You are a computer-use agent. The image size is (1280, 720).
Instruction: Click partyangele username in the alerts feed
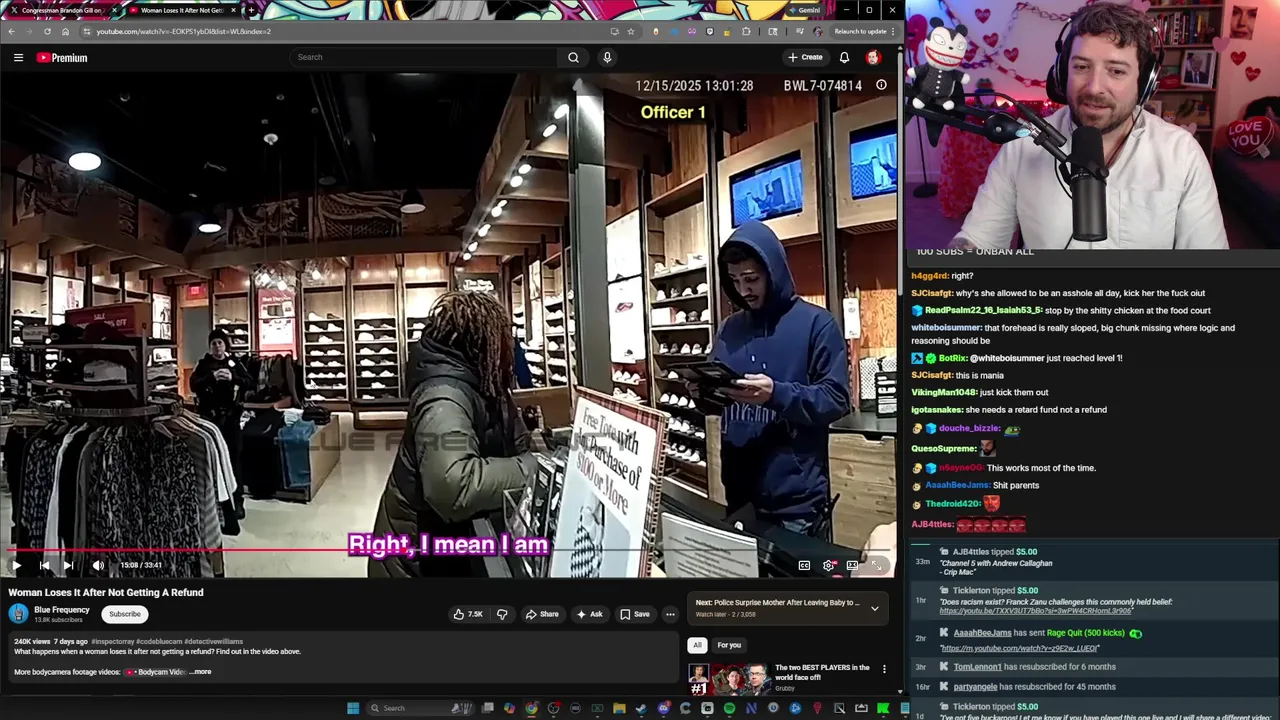[975, 687]
